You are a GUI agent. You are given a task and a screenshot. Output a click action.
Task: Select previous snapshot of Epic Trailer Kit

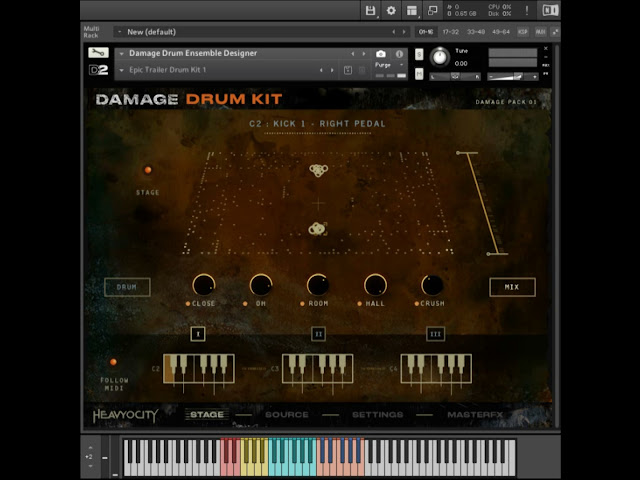click(x=321, y=70)
